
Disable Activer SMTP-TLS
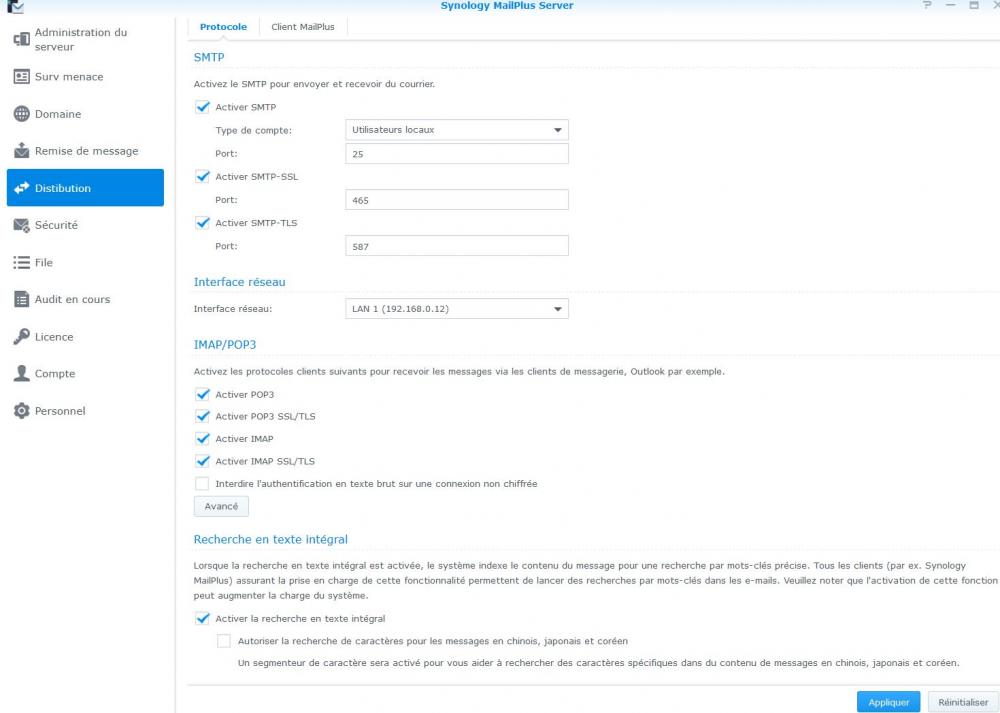point(202,223)
